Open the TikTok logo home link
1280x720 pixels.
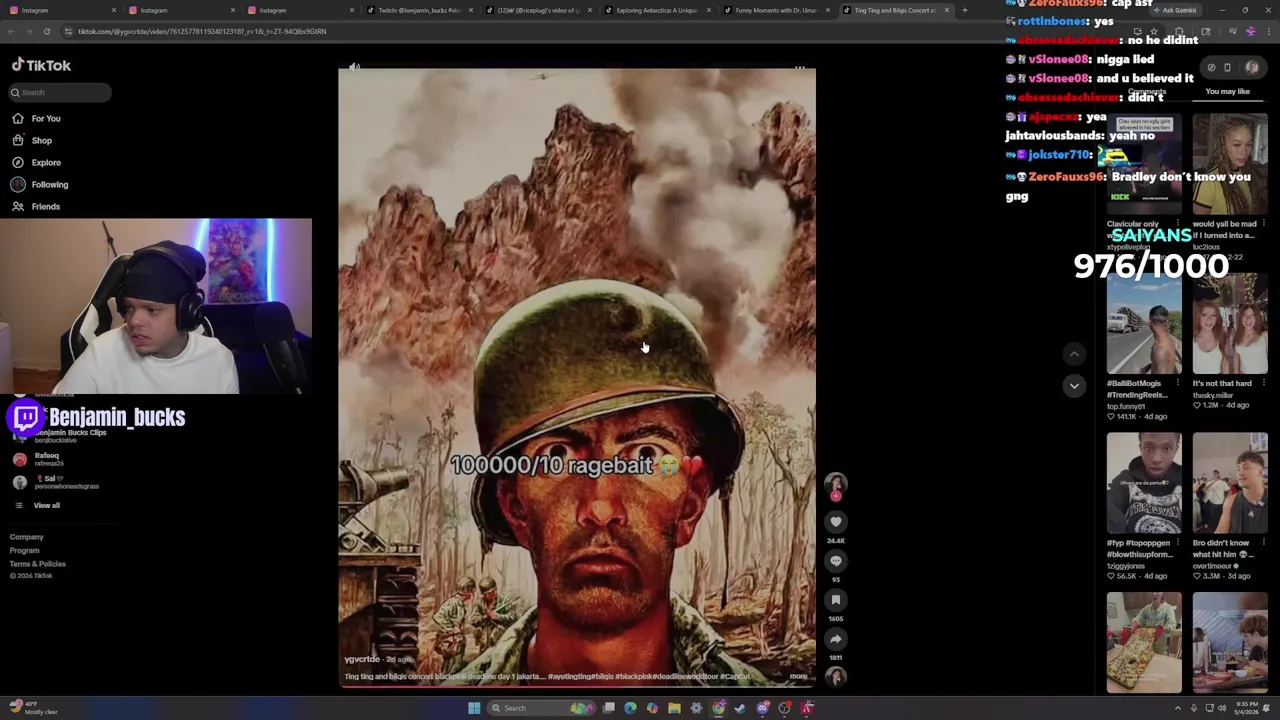(41, 65)
